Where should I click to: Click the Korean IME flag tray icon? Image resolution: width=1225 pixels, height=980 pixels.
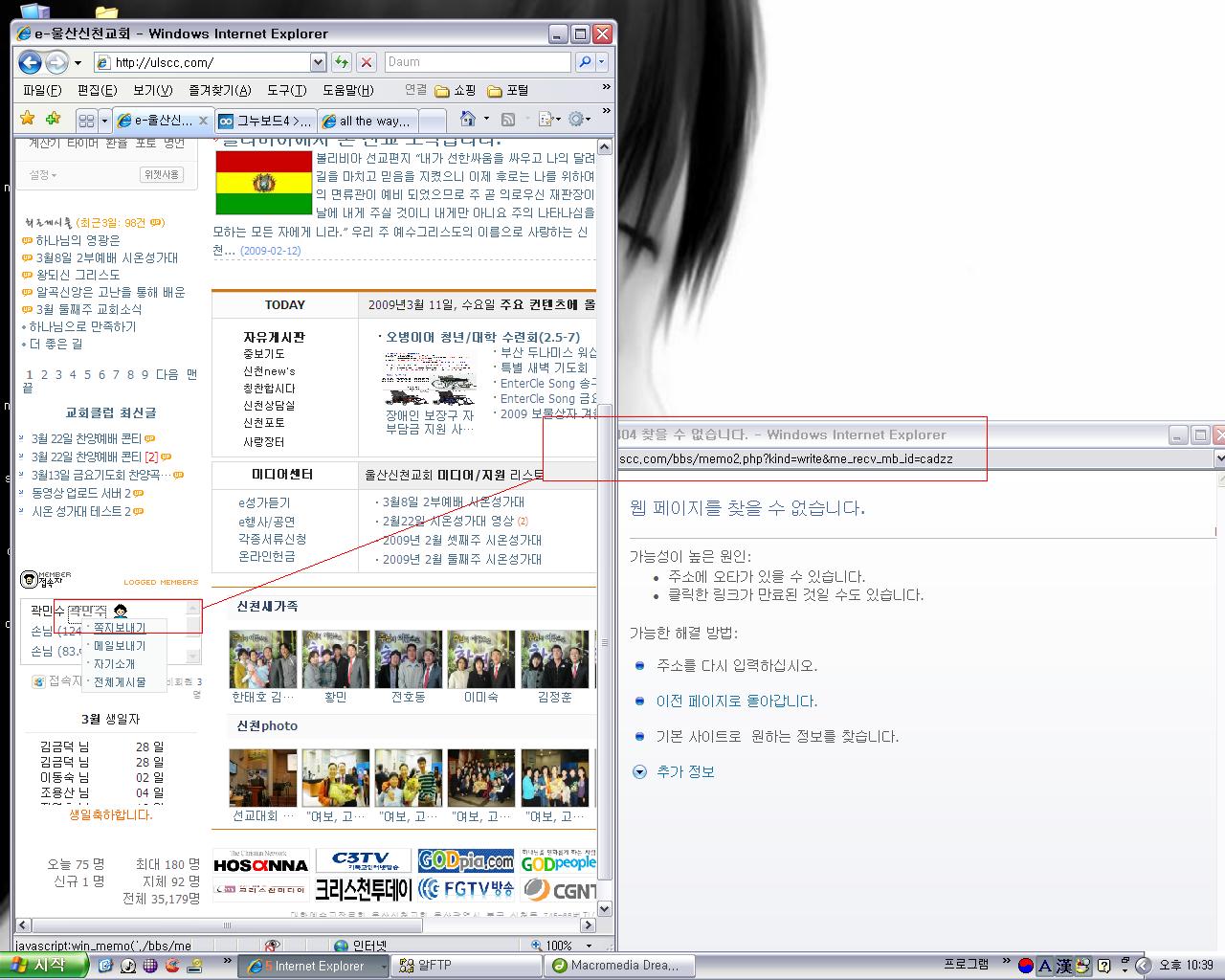1025,966
